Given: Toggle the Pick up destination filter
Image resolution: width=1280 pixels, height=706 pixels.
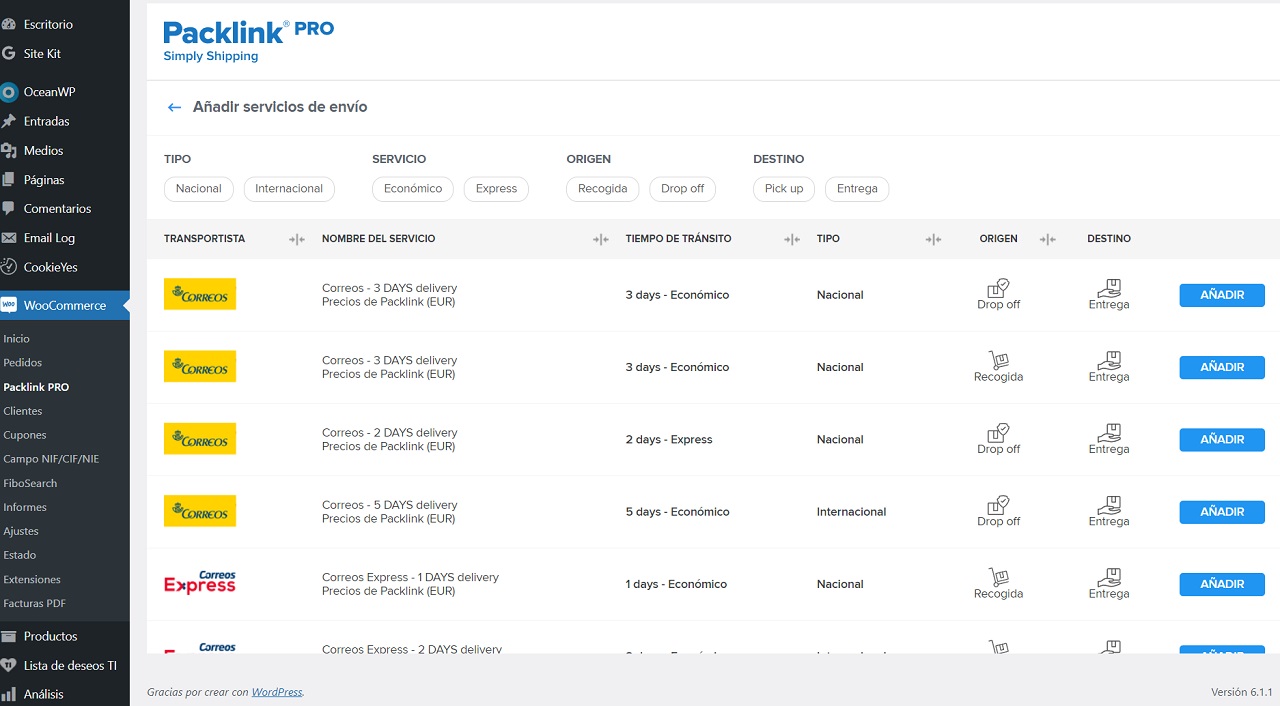Looking at the screenshot, I should click(x=784, y=189).
